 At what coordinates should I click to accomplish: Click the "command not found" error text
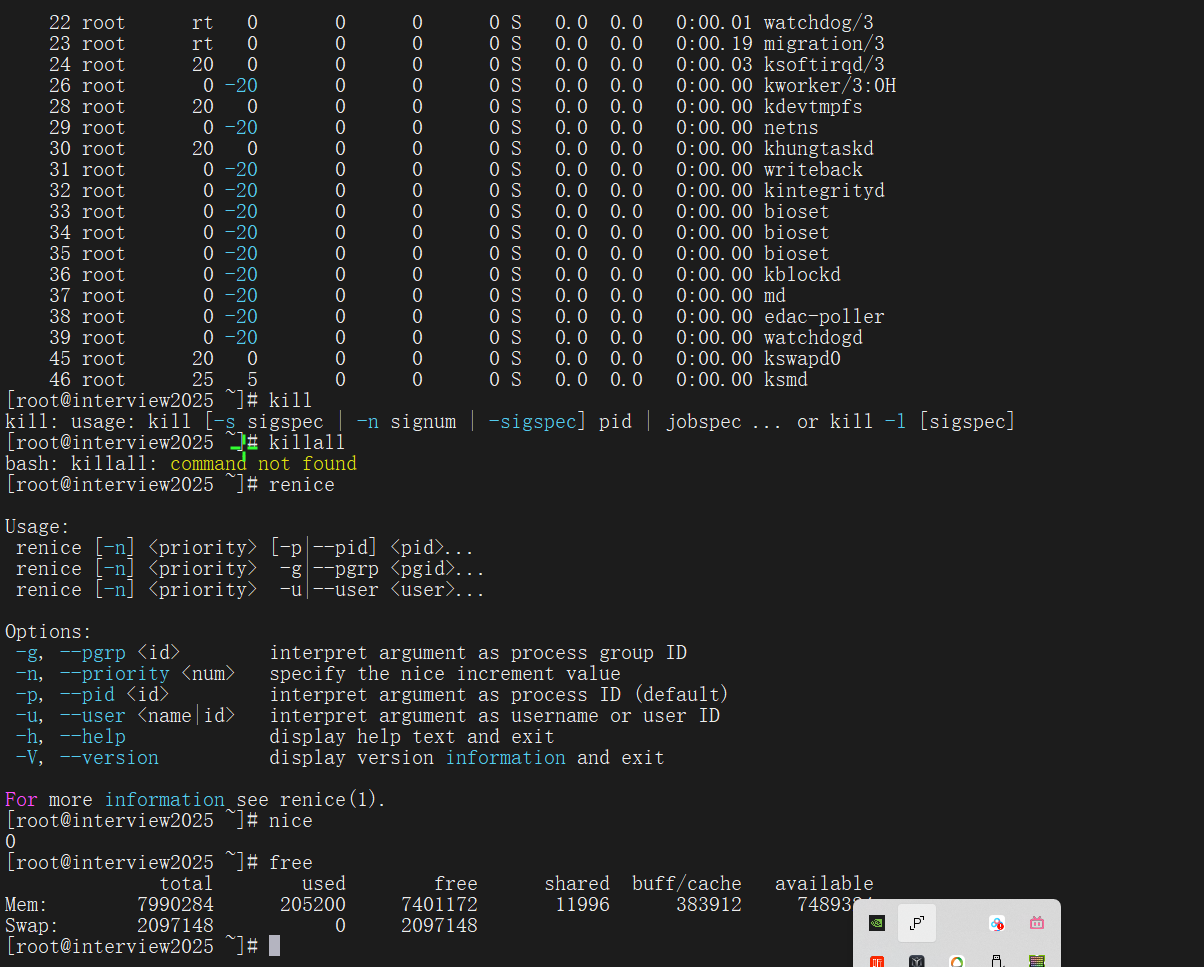263,463
